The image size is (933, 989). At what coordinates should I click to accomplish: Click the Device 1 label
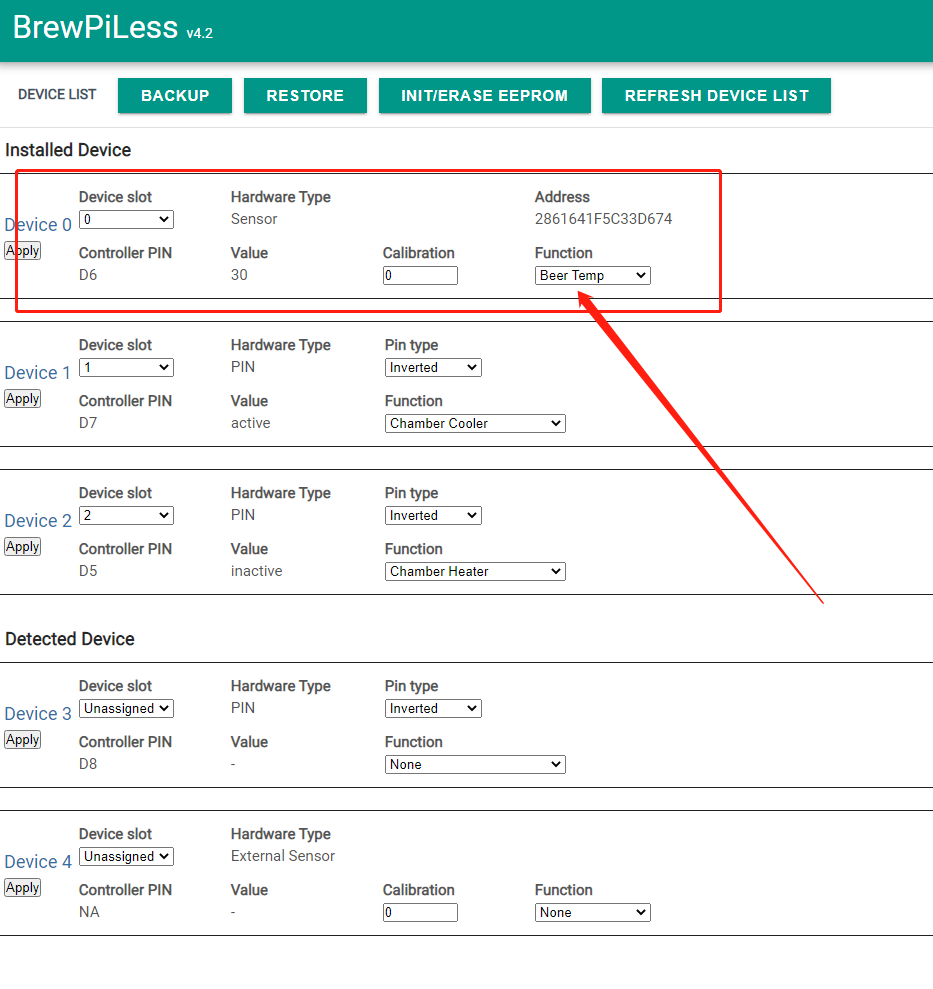click(38, 373)
